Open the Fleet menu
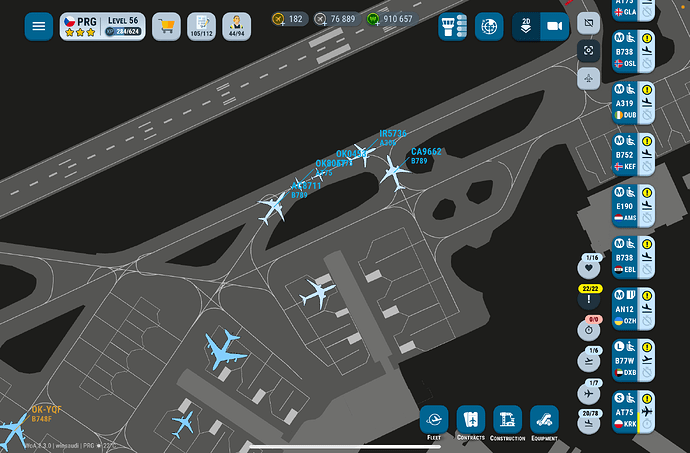The width and height of the screenshot is (690, 453). click(434, 423)
